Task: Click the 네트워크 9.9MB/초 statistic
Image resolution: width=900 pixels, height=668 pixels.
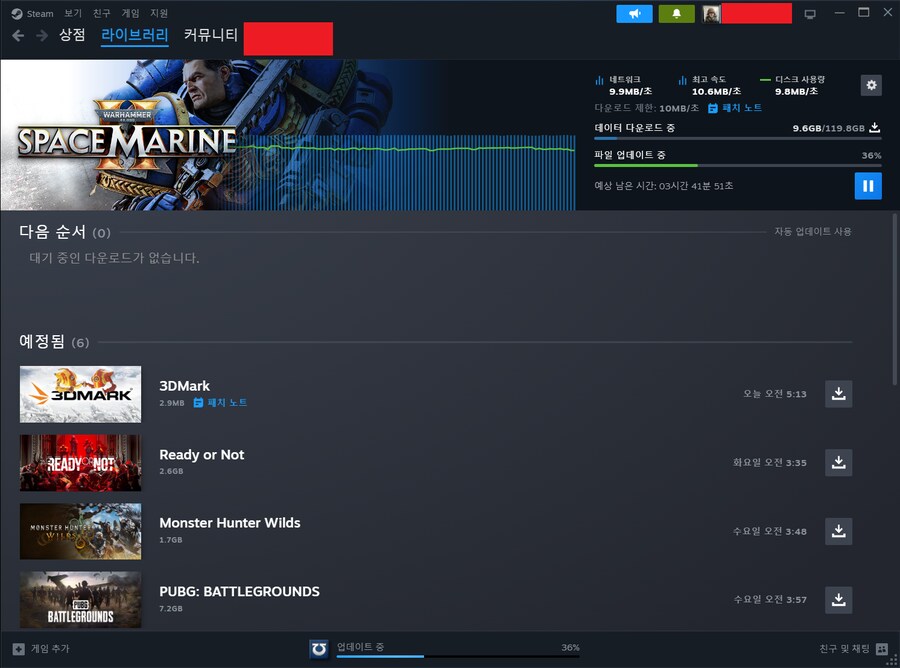Action: pos(624,86)
